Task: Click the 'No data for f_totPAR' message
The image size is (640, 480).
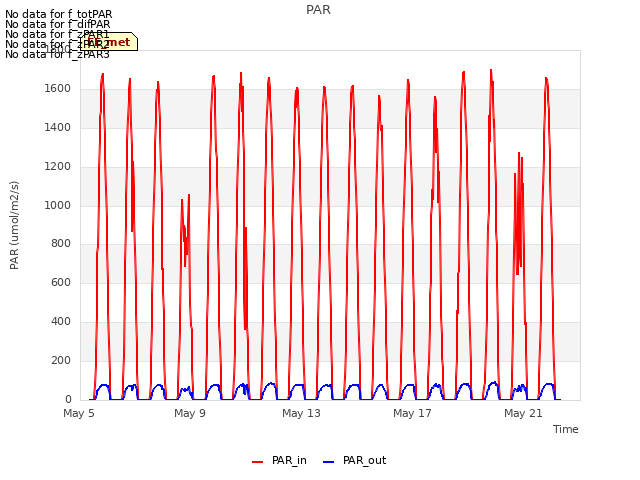Action: tap(58, 14)
